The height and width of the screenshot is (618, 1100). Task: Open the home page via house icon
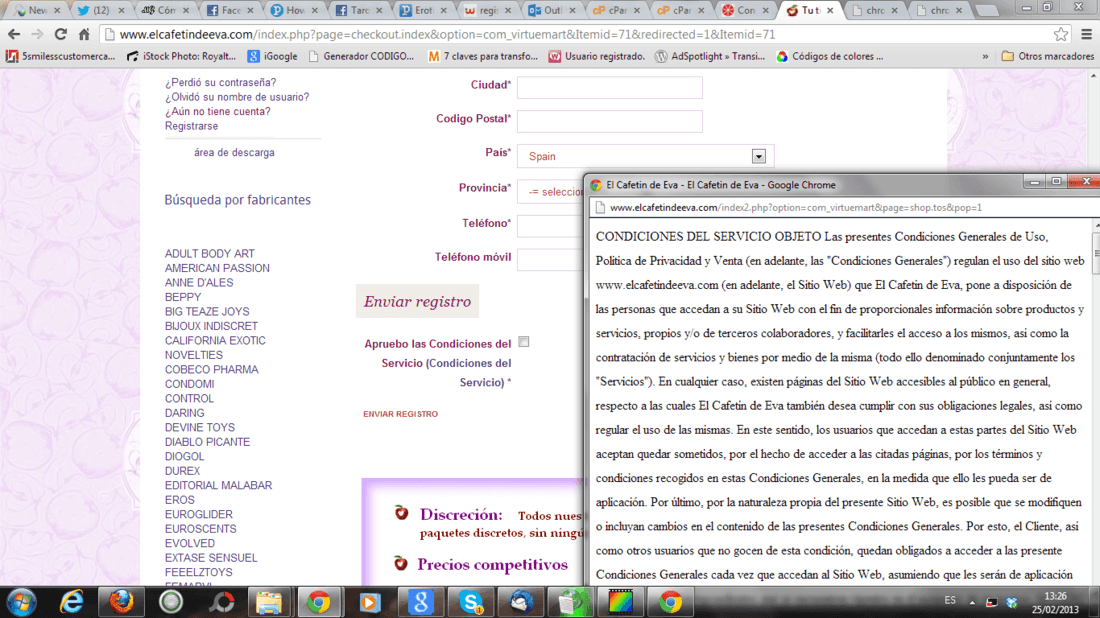point(84,34)
